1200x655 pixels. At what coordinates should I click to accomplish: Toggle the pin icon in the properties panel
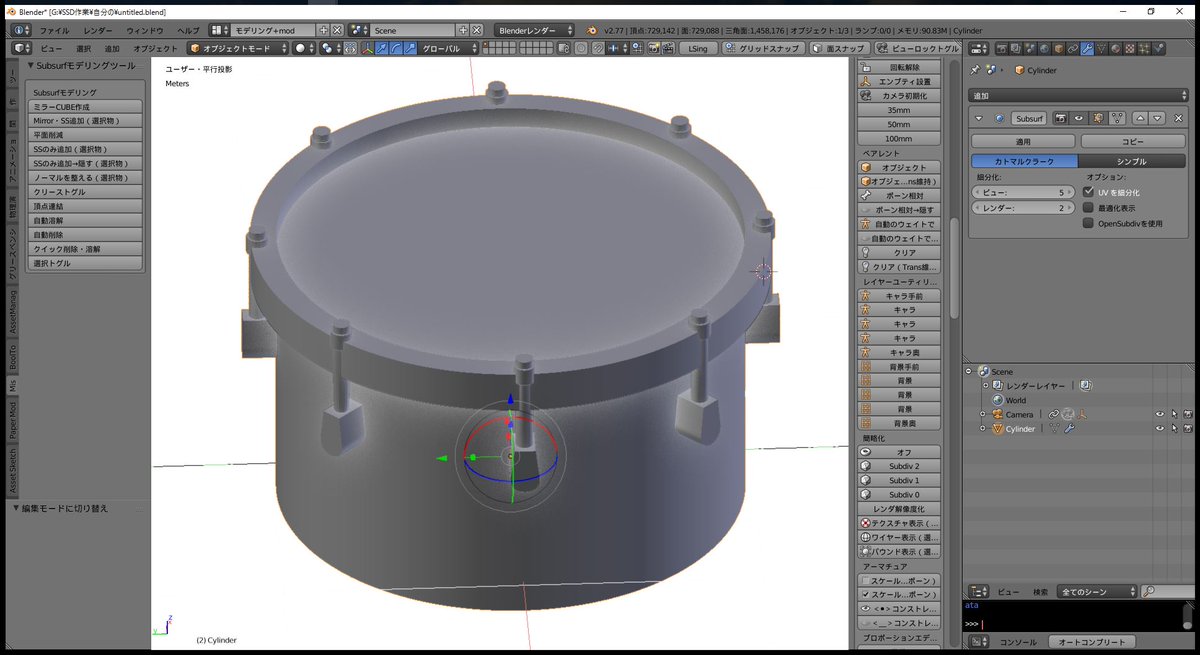[x=975, y=69]
